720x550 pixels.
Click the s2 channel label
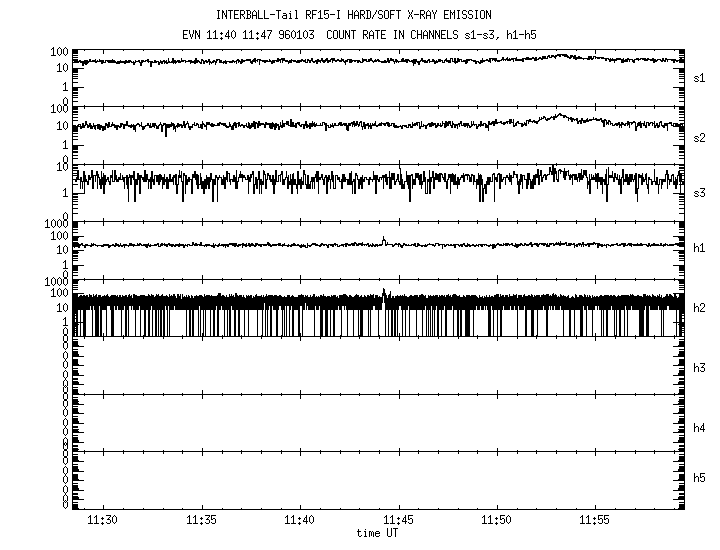click(x=700, y=136)
